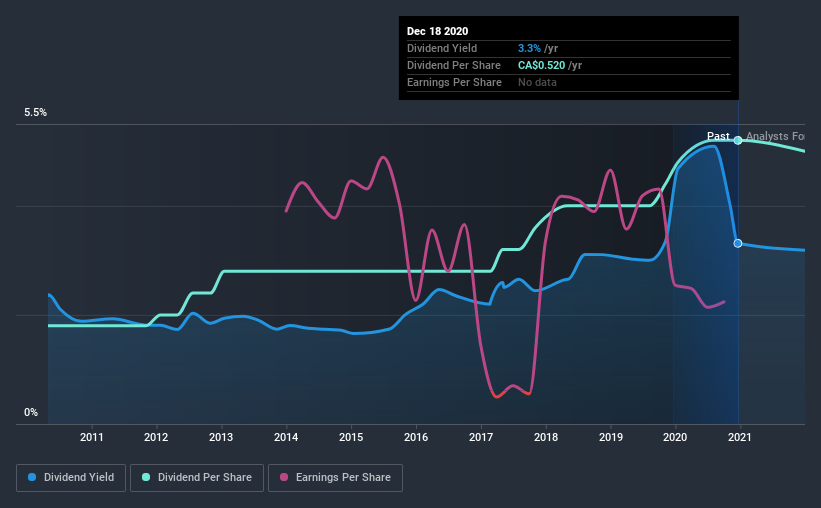This screenshot has height=508, width=821.
Task: Click the 2021 x-axis year label
Action: click(740, 437)
